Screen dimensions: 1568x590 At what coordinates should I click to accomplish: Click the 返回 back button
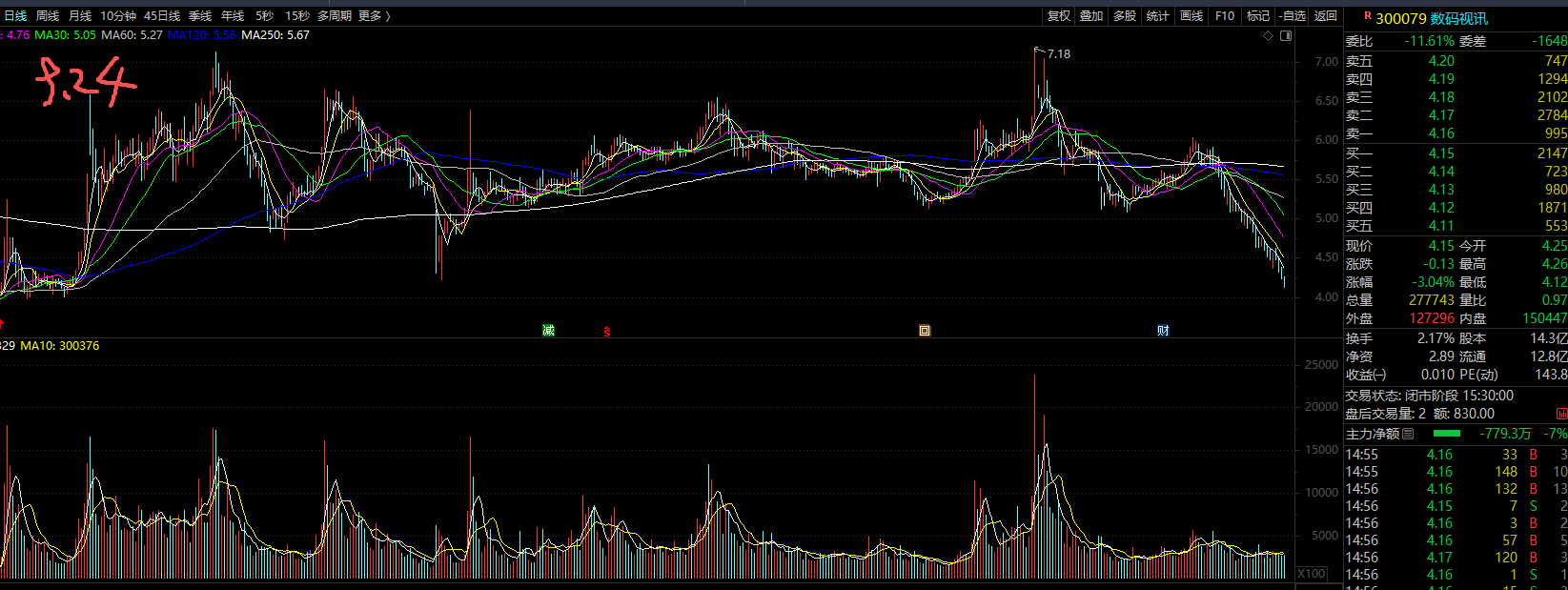[1326, 15]
